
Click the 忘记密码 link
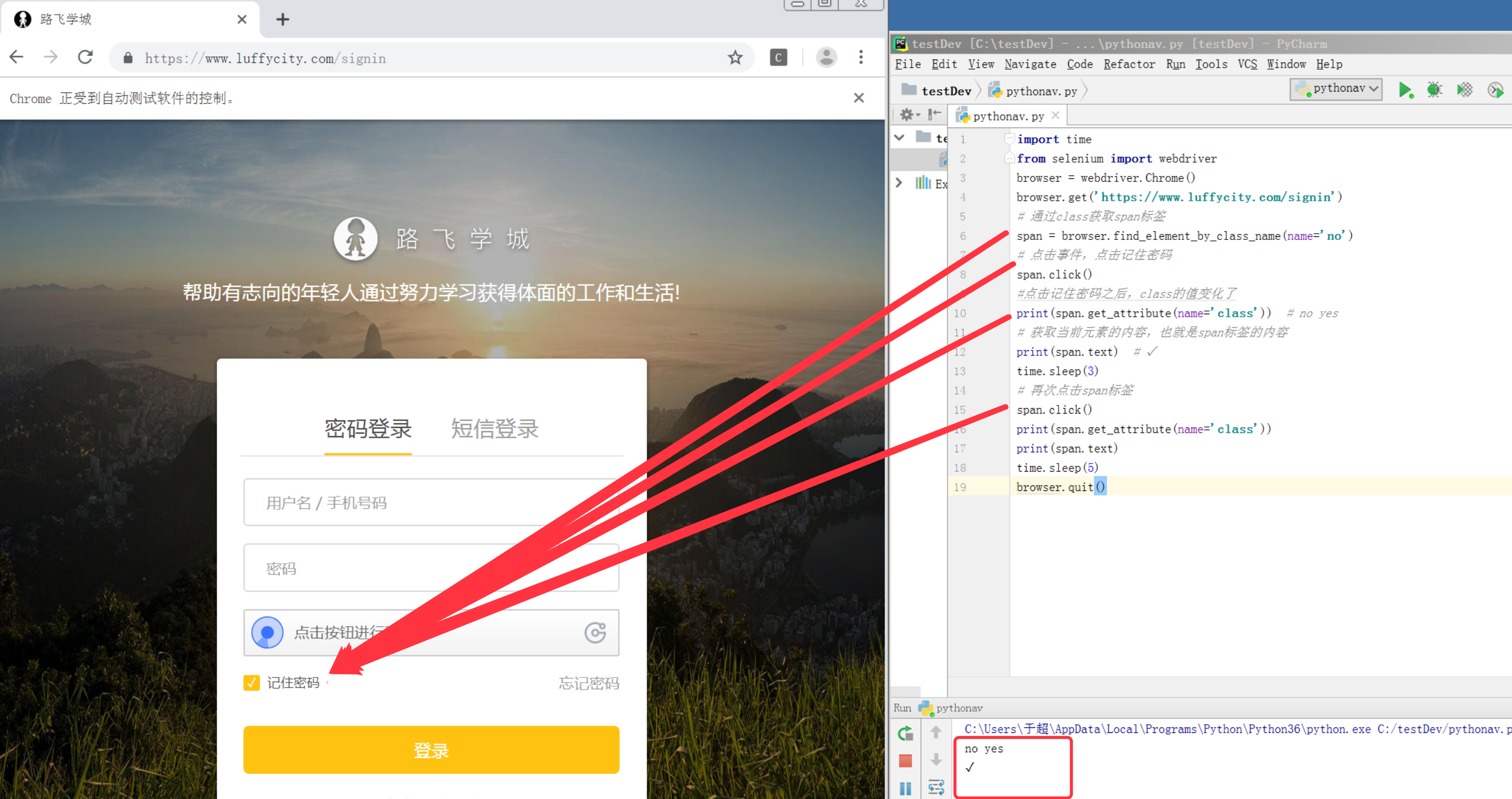pos(588,683)
